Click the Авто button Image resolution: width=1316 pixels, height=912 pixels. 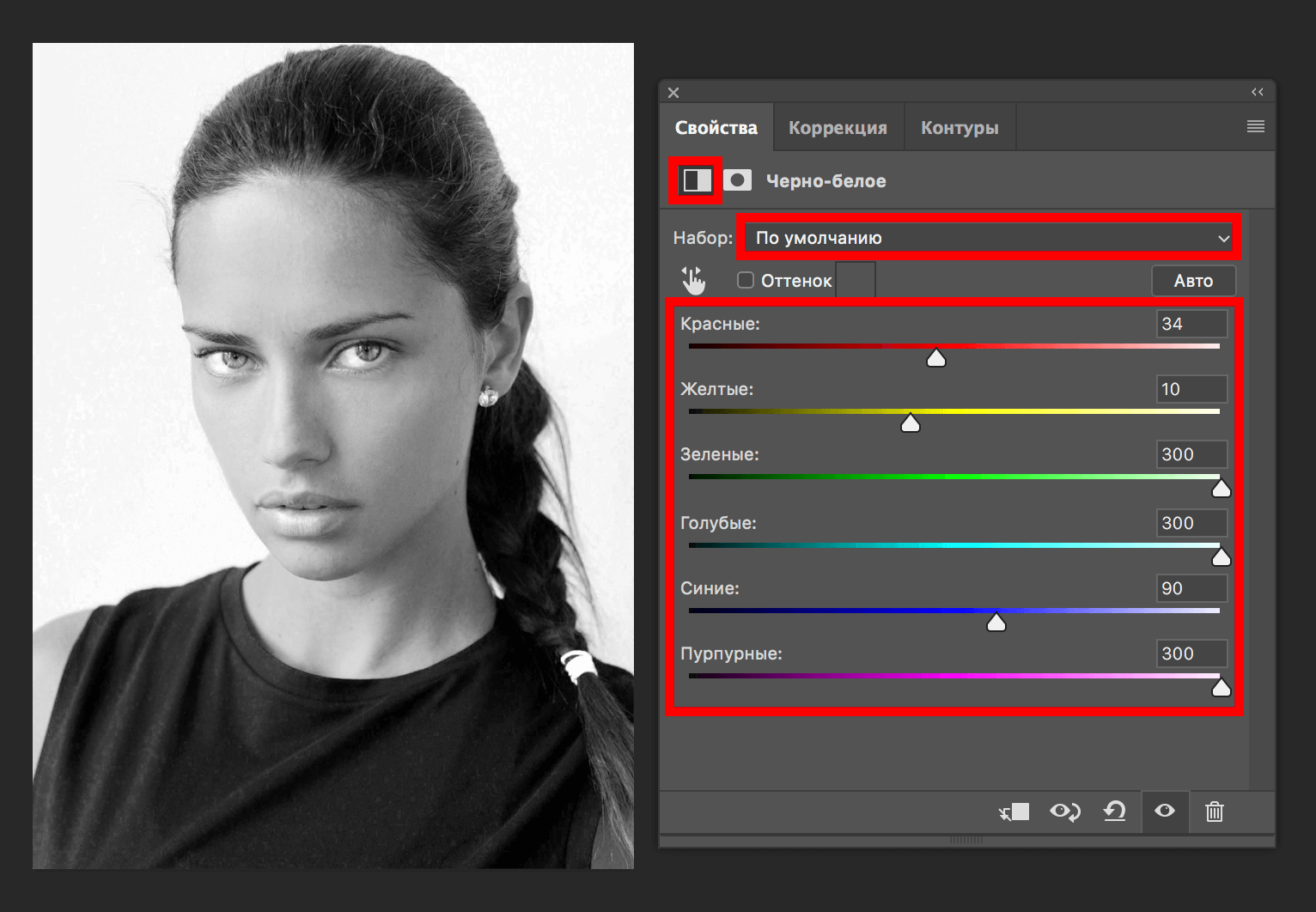pyautogui.click(x=1193, y=281)
